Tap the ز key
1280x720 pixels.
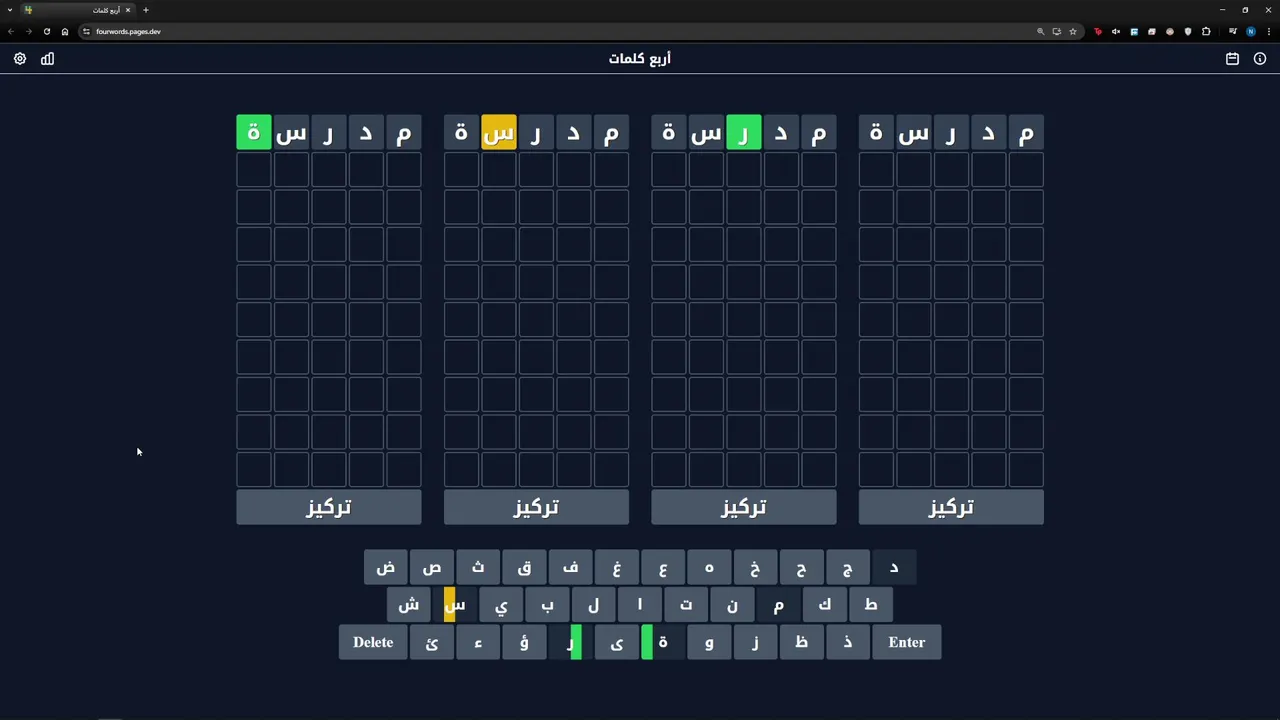pyautogui.click(x=755, y=642)
